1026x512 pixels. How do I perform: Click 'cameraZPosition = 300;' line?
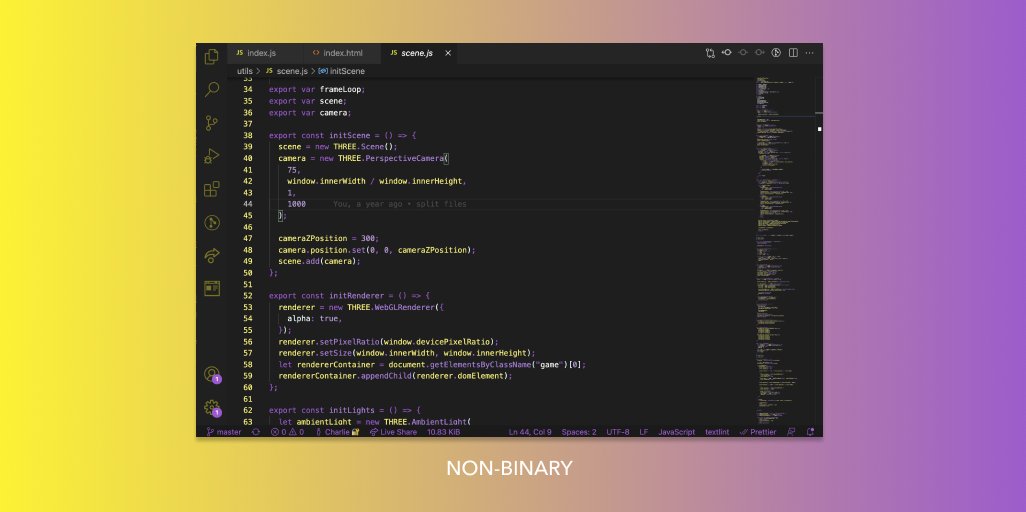click(328, 238)
